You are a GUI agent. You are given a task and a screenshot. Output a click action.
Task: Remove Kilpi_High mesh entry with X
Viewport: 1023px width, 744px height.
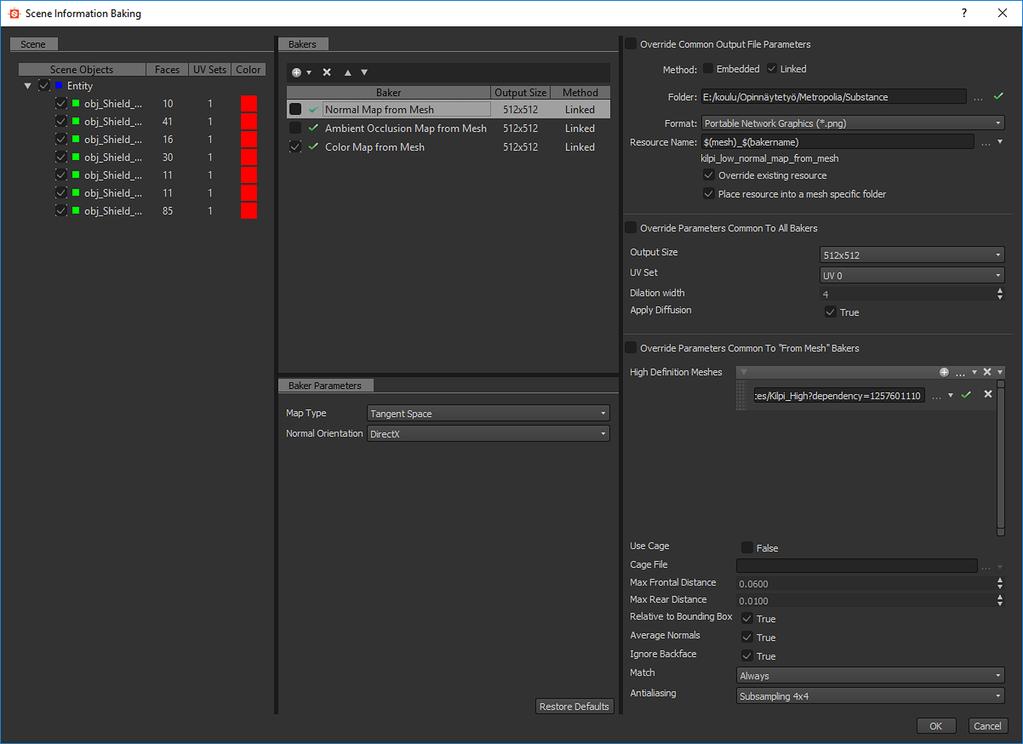tap(988, 394)
